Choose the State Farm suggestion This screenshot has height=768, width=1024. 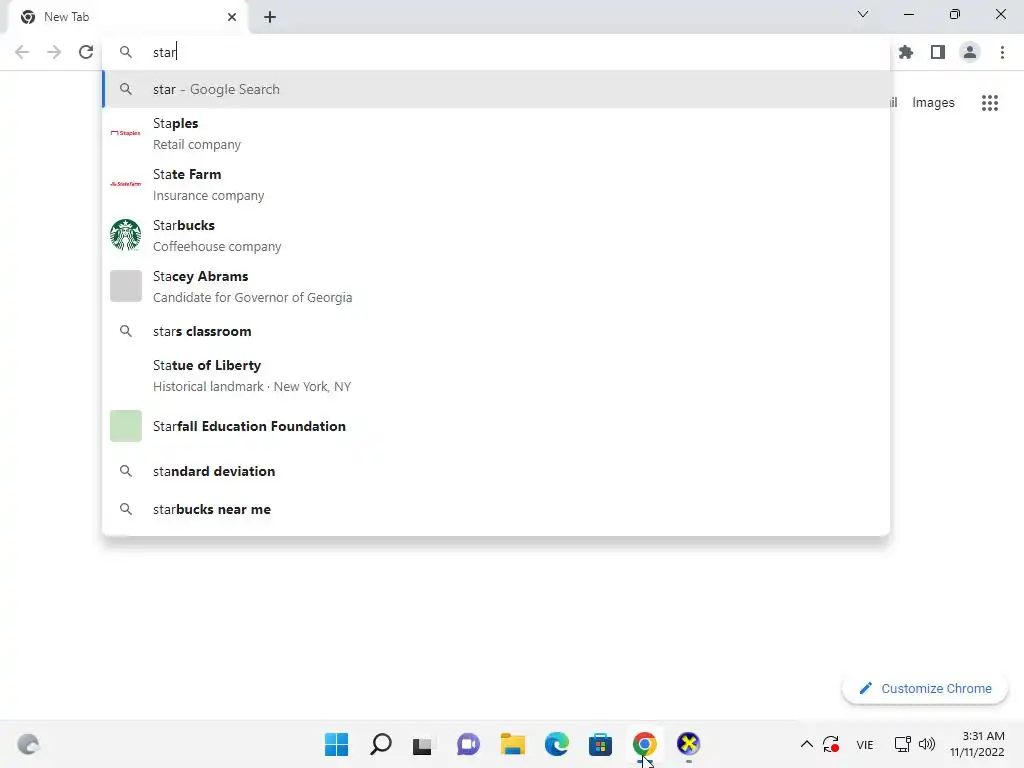pos(496,184)
